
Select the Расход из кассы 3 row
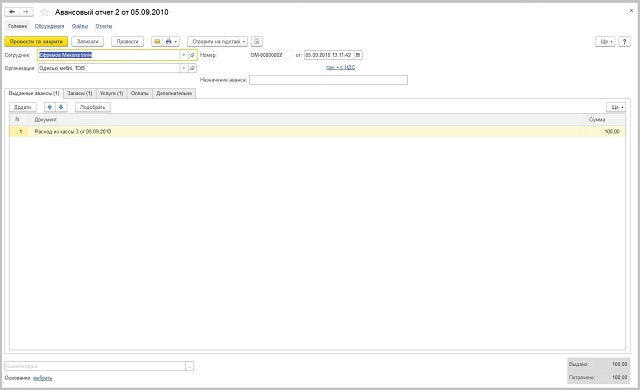click(317, 132)
